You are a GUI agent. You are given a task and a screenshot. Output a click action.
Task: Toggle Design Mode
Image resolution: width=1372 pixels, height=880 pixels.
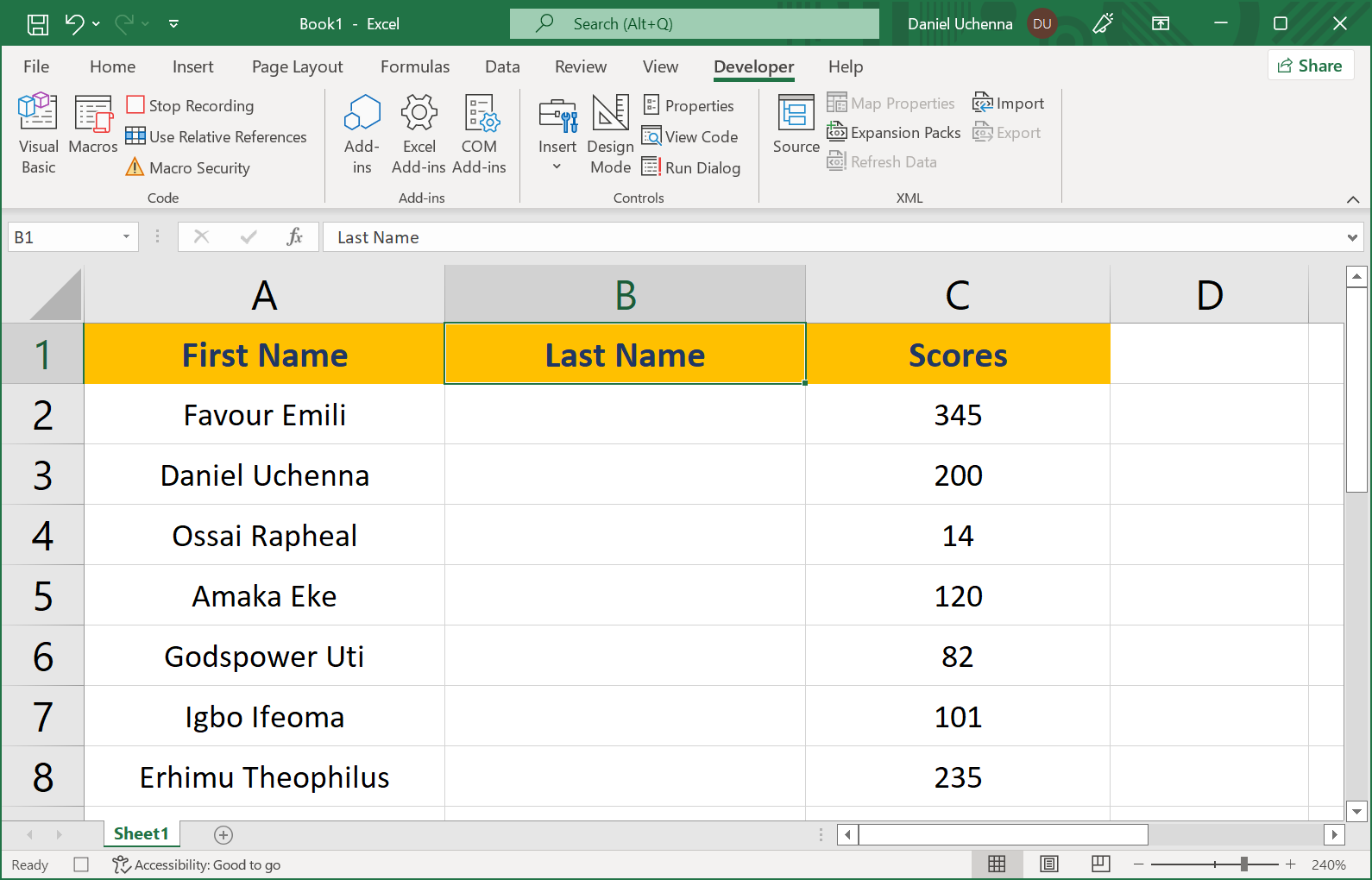coord(610,134)
